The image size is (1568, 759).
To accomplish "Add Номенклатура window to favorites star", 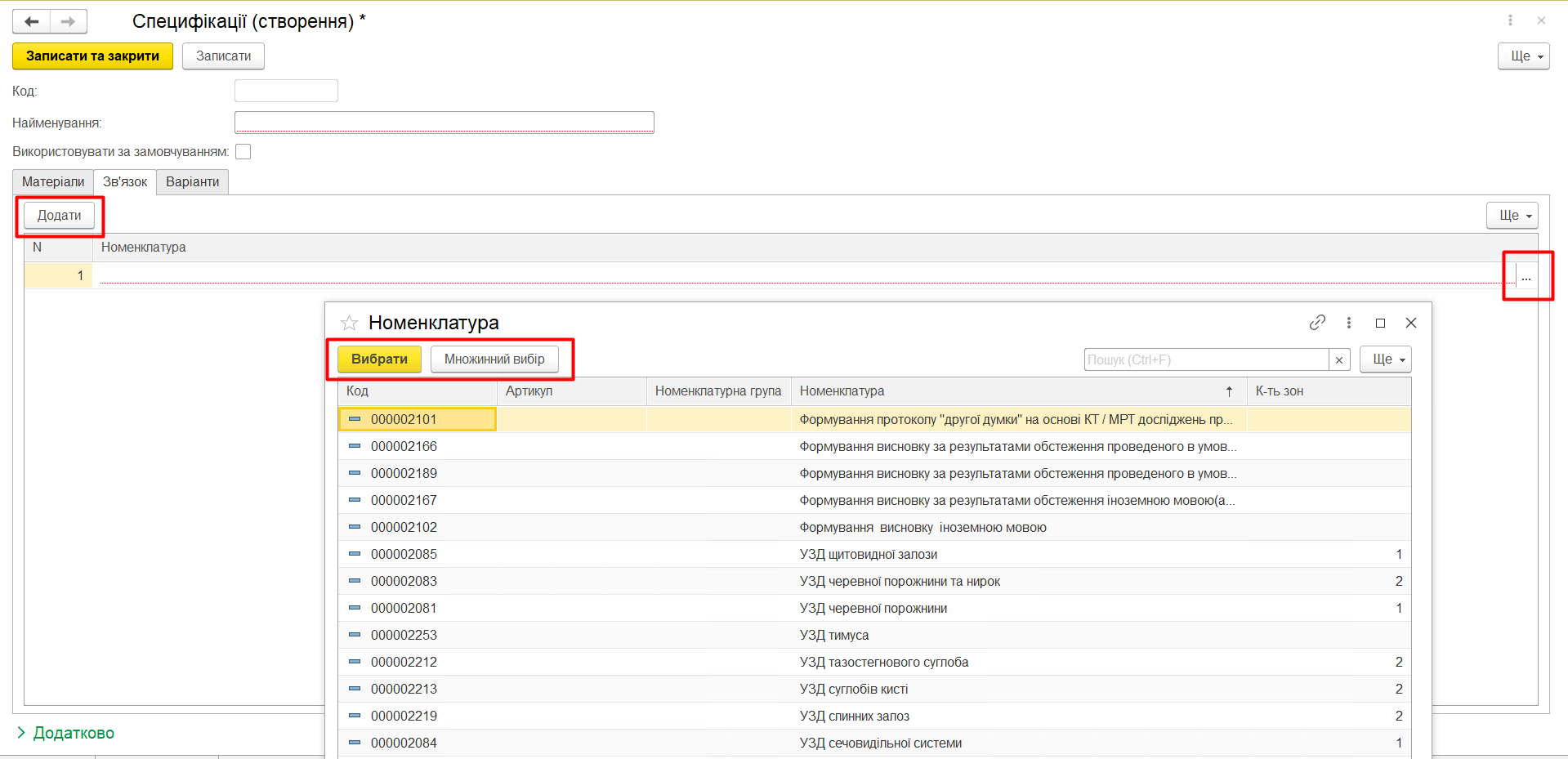I will (349, 323).
